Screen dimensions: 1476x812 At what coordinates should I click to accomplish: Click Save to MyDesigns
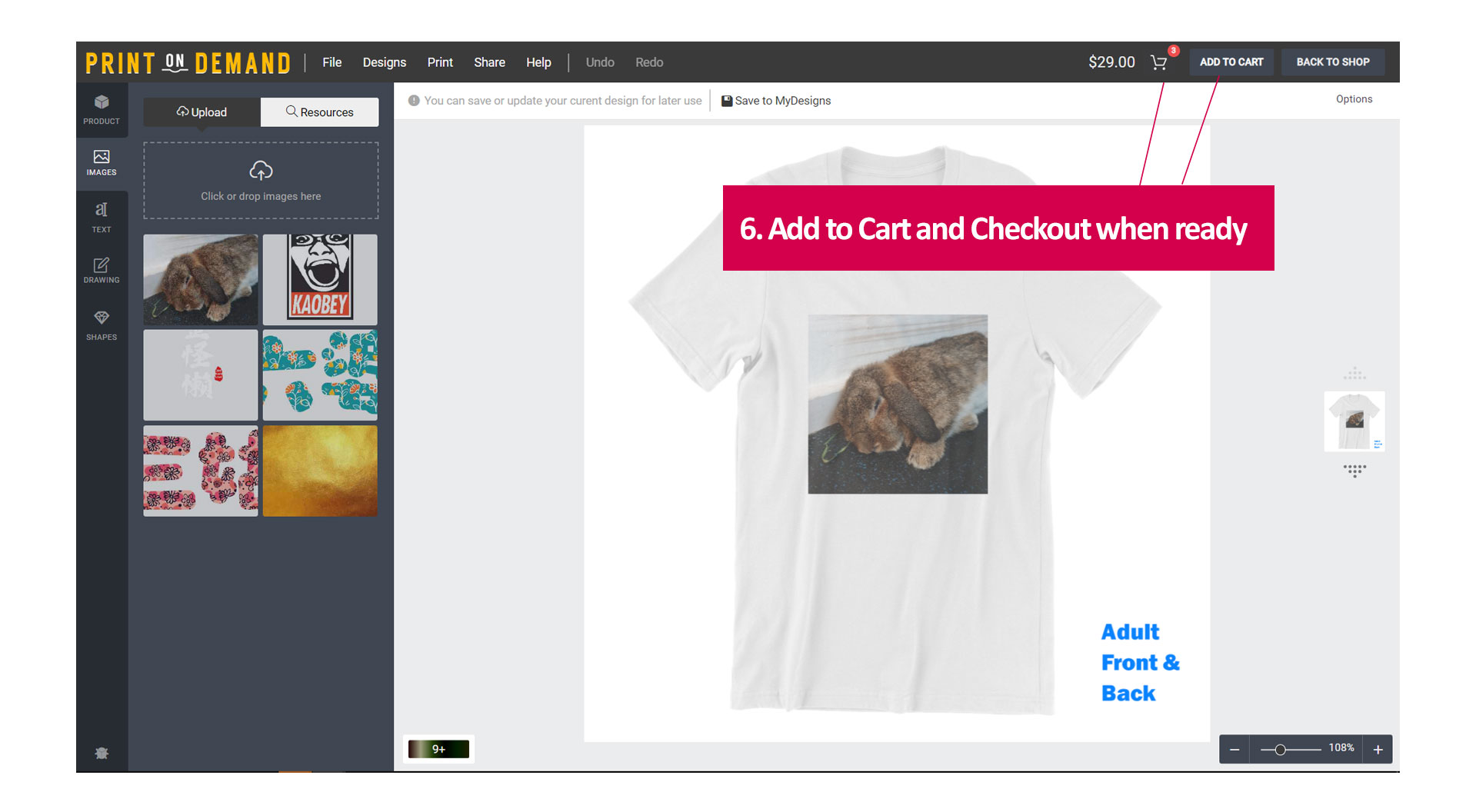pyautogui.click(x=775, y=100)
